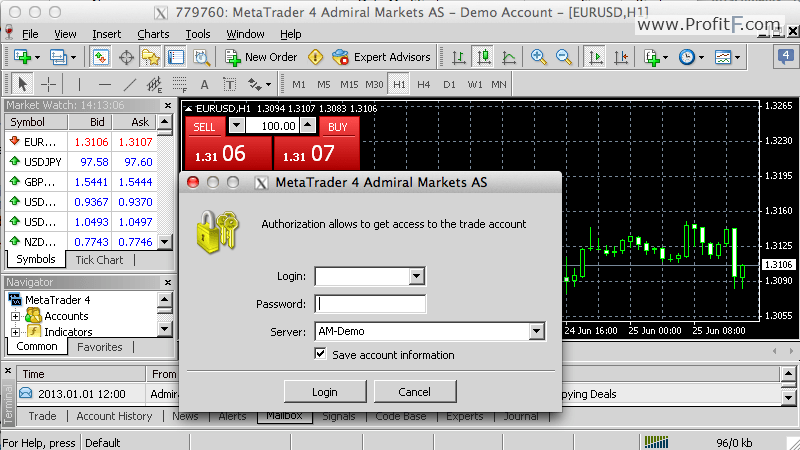Open the Login dropdown list
This screenshot has width=800, height=450.
tap(418, 276)
